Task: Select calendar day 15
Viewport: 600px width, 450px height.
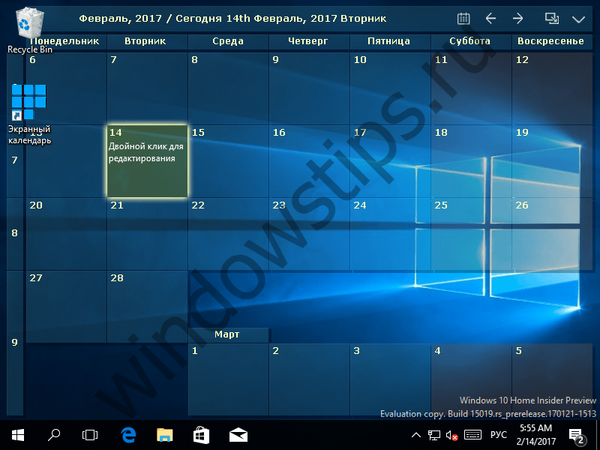Action: (228, 161)
